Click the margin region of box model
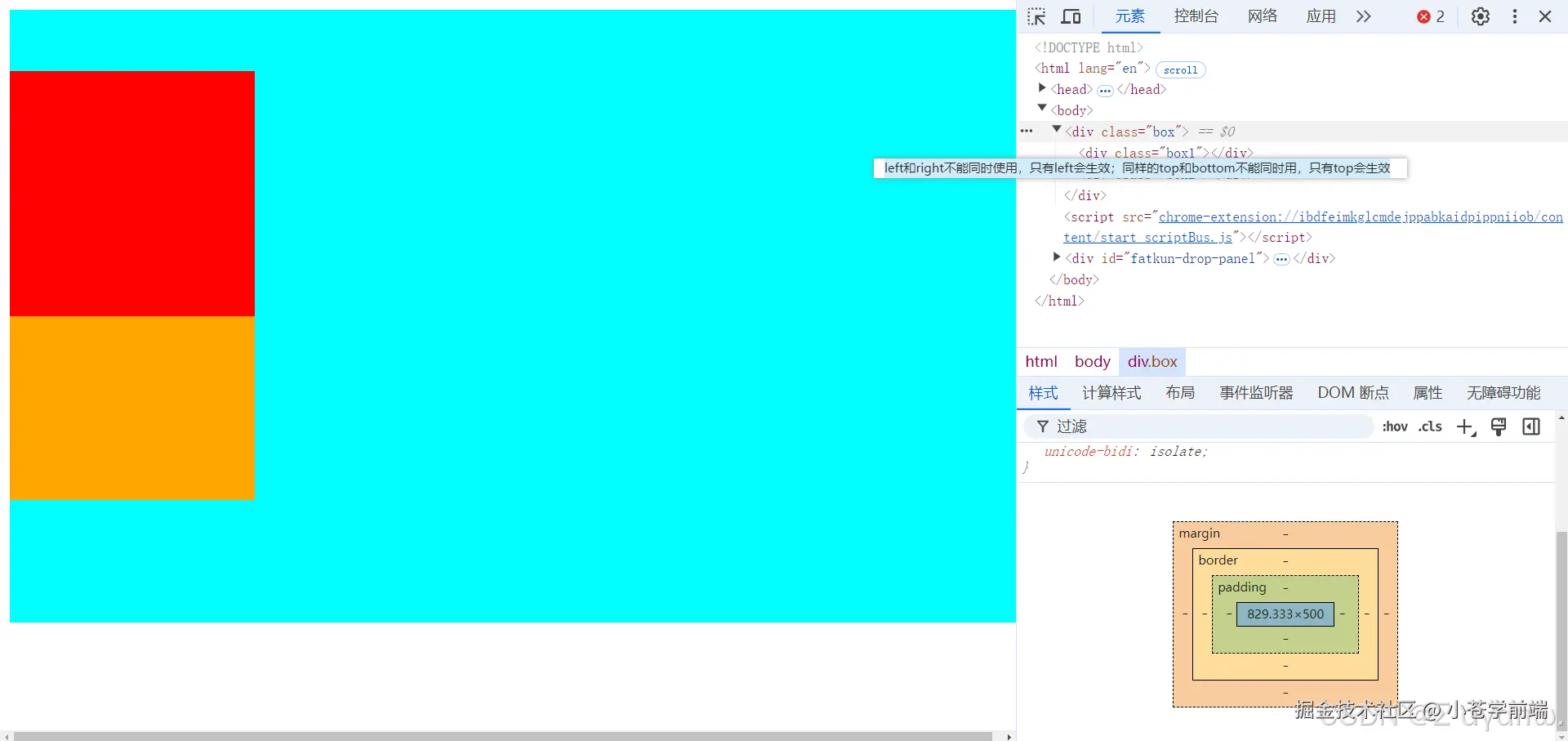1568x741 pixels. point(1285,534)
